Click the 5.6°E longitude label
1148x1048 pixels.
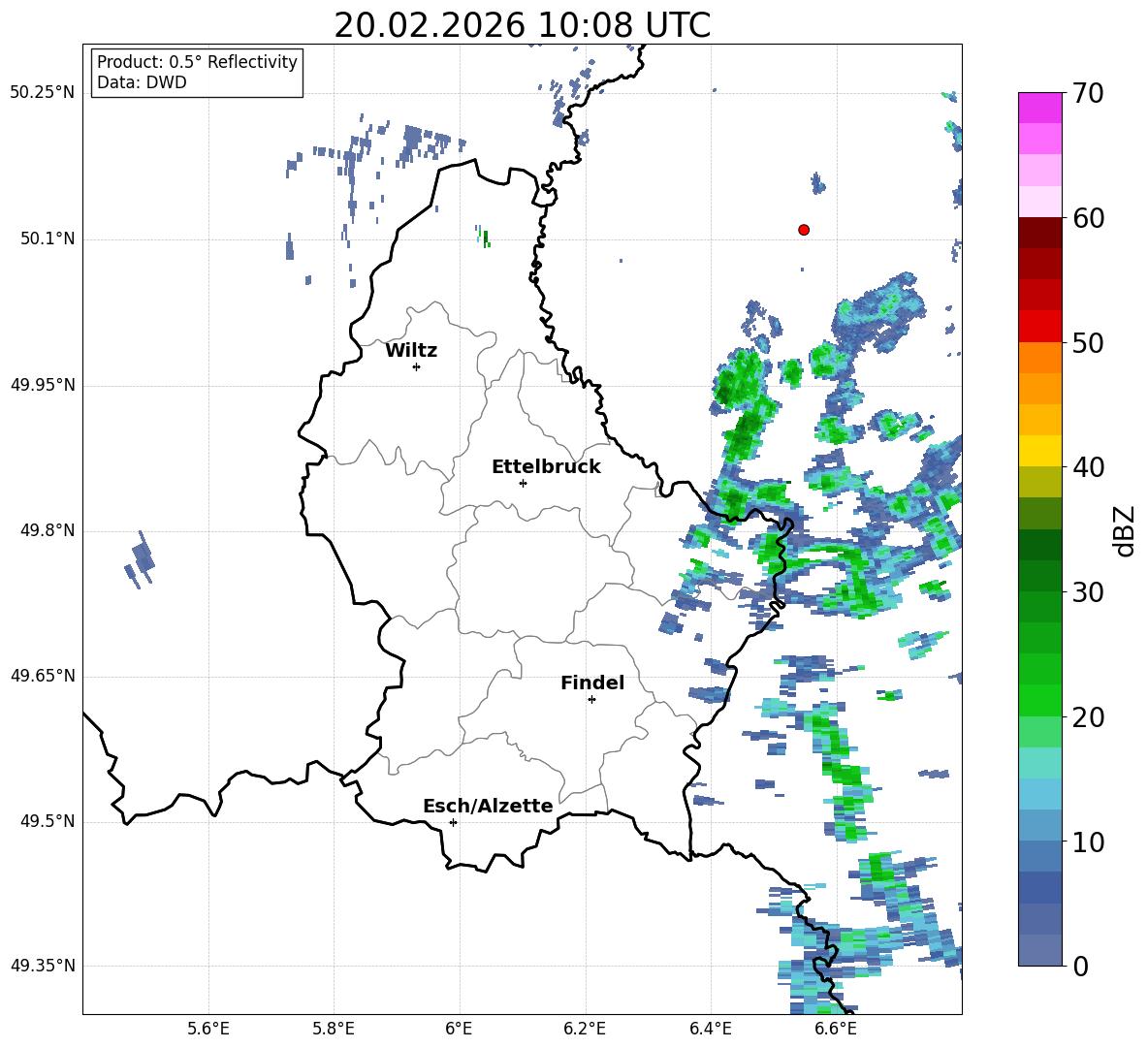point(207,1029)
